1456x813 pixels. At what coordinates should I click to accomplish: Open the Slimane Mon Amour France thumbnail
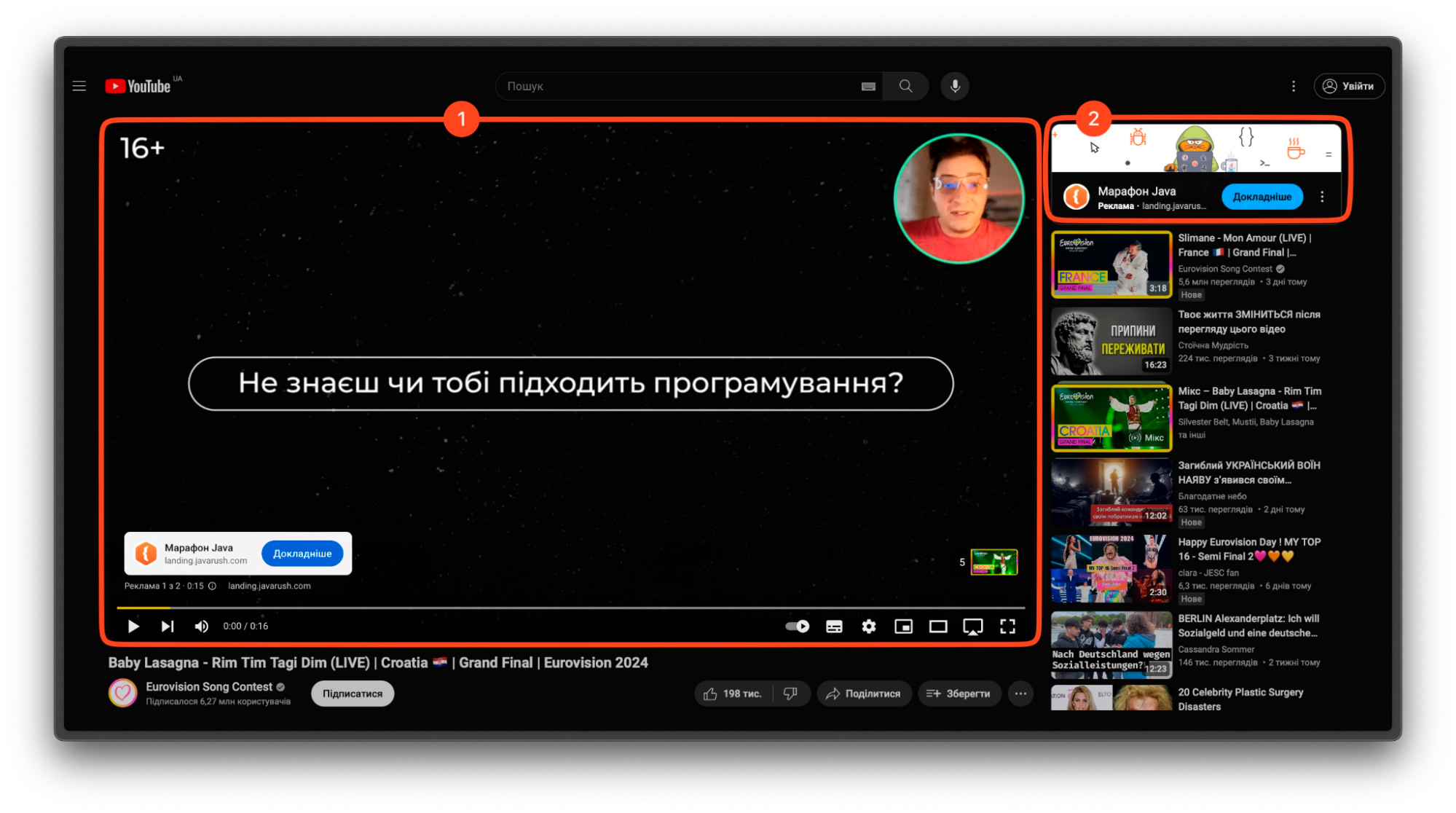[x=1111, y=264]
